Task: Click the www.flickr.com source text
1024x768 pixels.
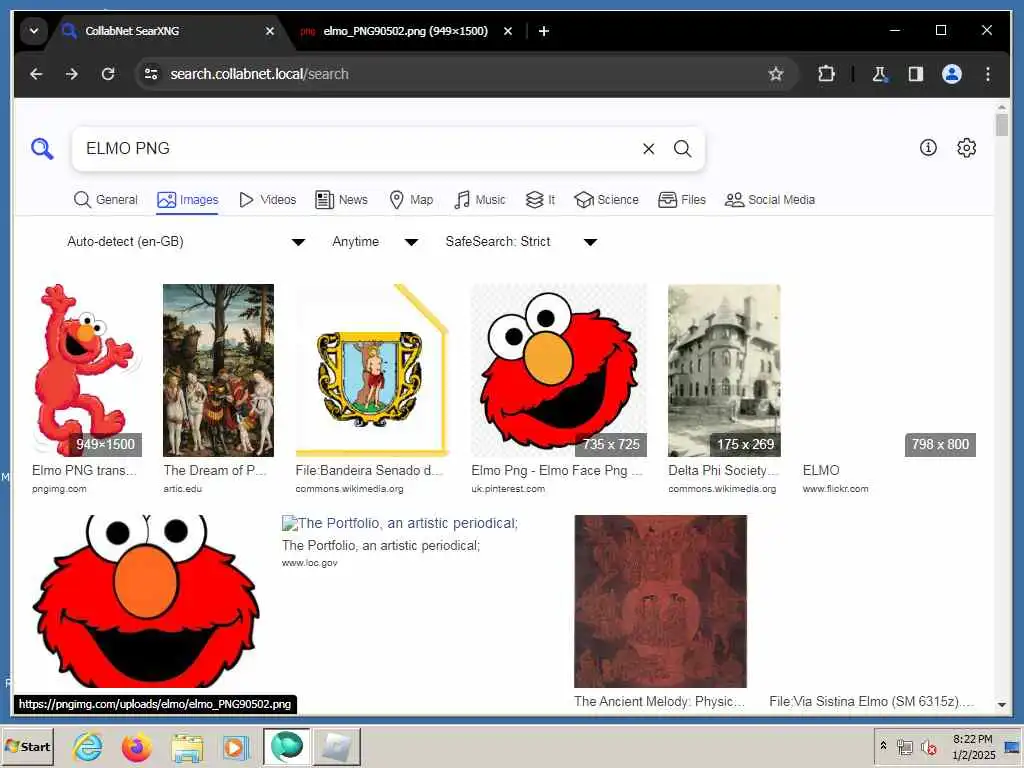Action: tap(835, 488)
